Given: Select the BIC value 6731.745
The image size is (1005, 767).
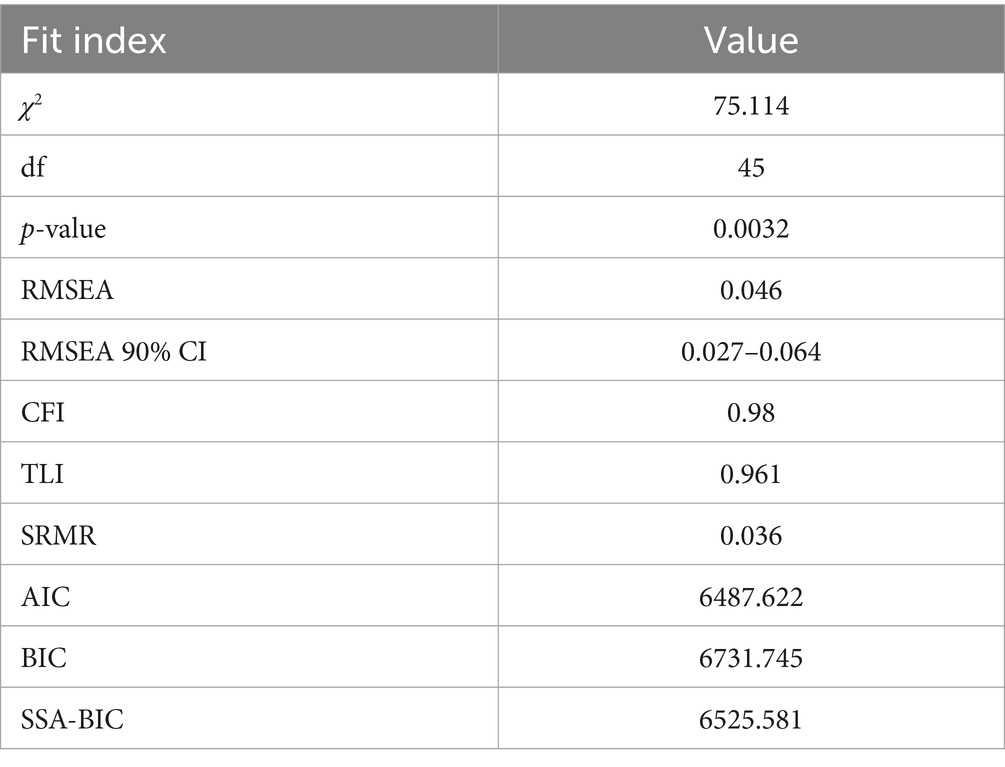Looking at the screenshot, I should (751, 658).
